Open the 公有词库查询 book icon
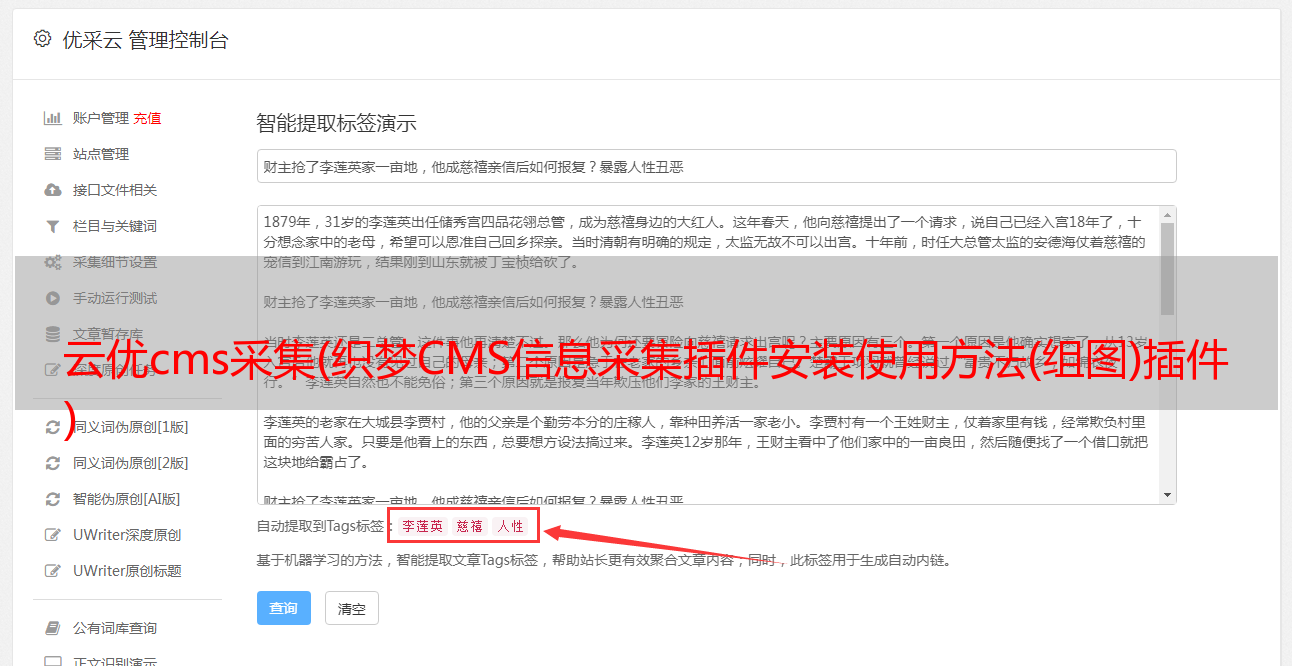This screenshot has height=666, width=1292. coord(53,628)
